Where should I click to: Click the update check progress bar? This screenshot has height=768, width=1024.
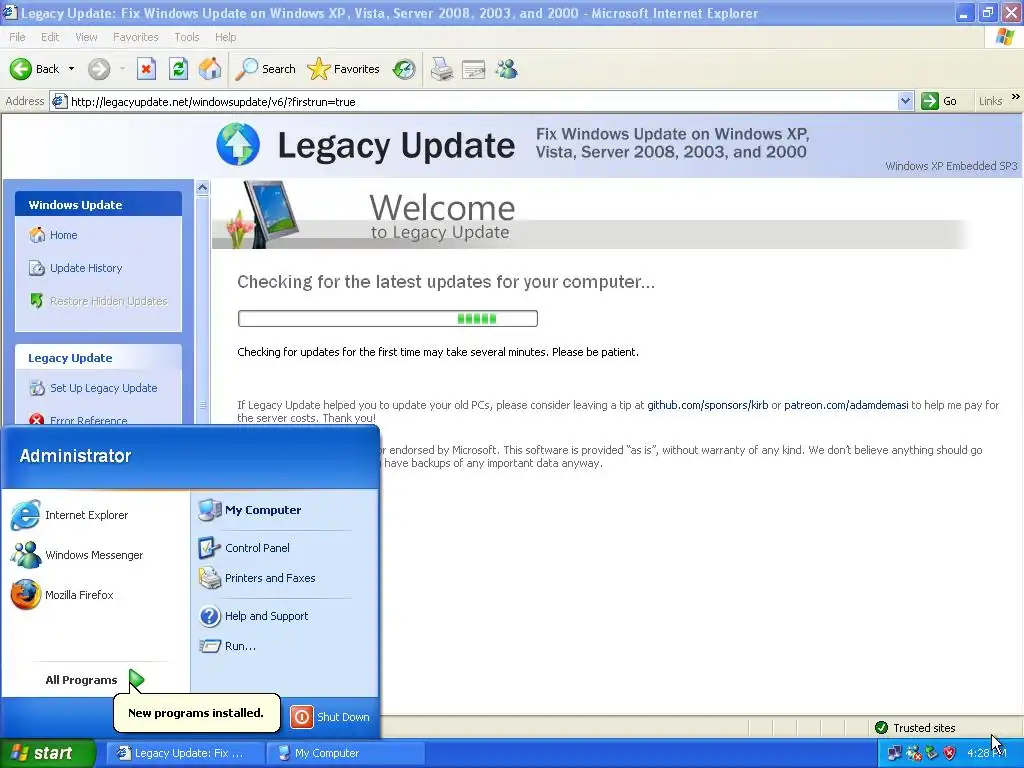pos(388,319)
